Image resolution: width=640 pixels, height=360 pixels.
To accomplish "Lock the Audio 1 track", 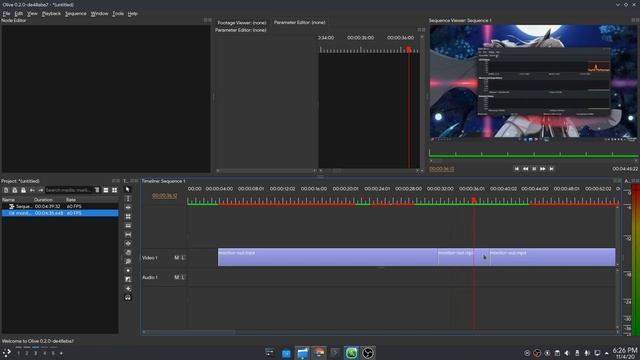I will [x=183, y=278].
